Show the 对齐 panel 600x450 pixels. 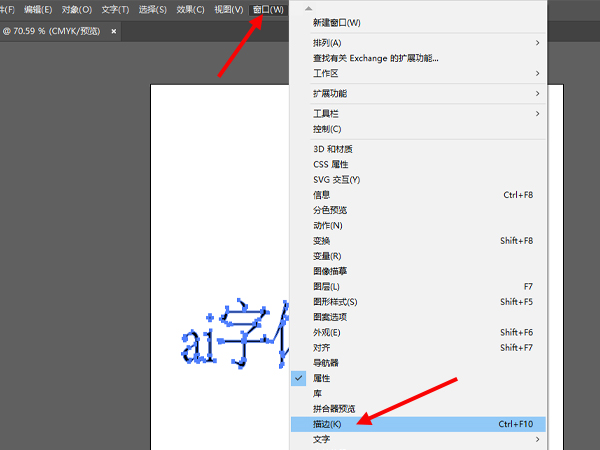point(321,347)
